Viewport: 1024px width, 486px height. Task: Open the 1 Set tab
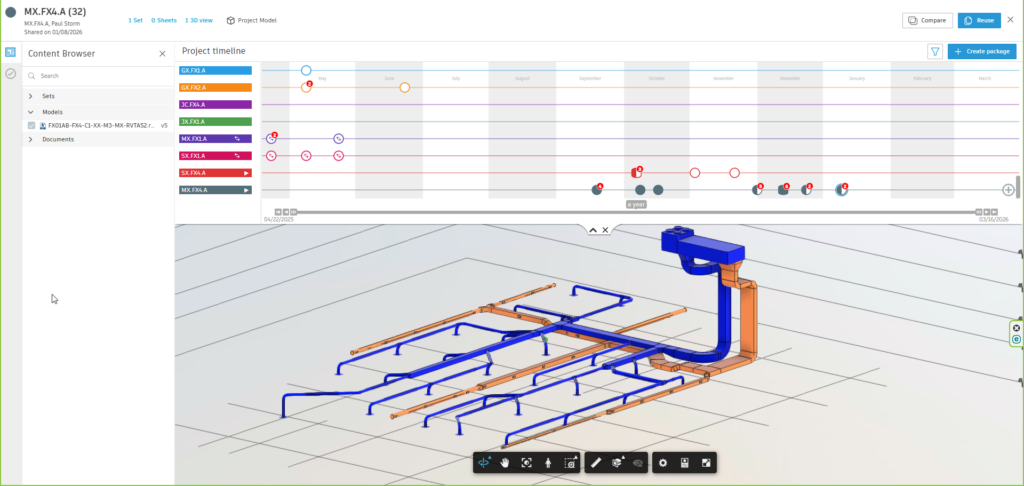pos(135,20)
